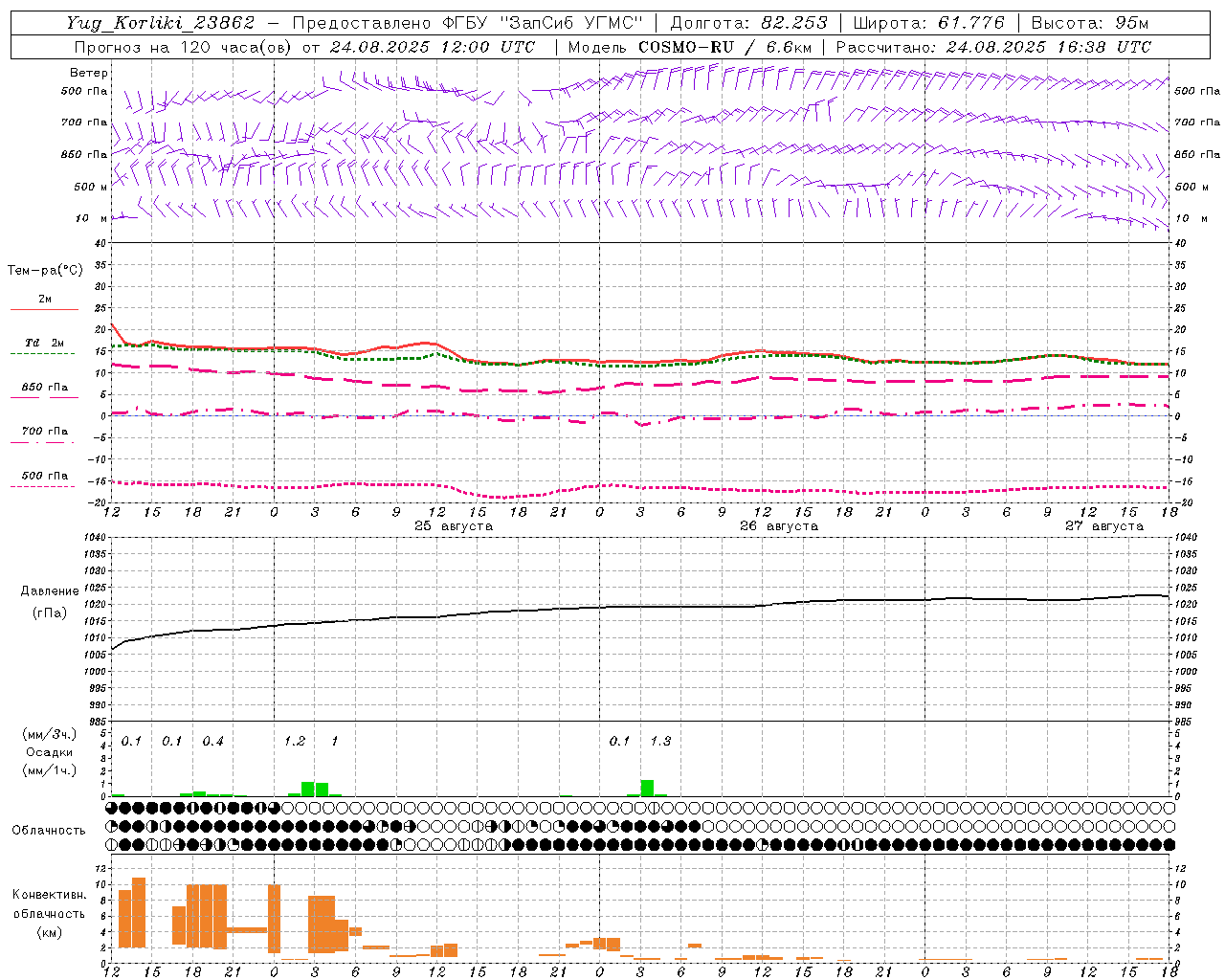Click "Прогноз на 120 часа(ов)" forecast start text

pos(184,47)
